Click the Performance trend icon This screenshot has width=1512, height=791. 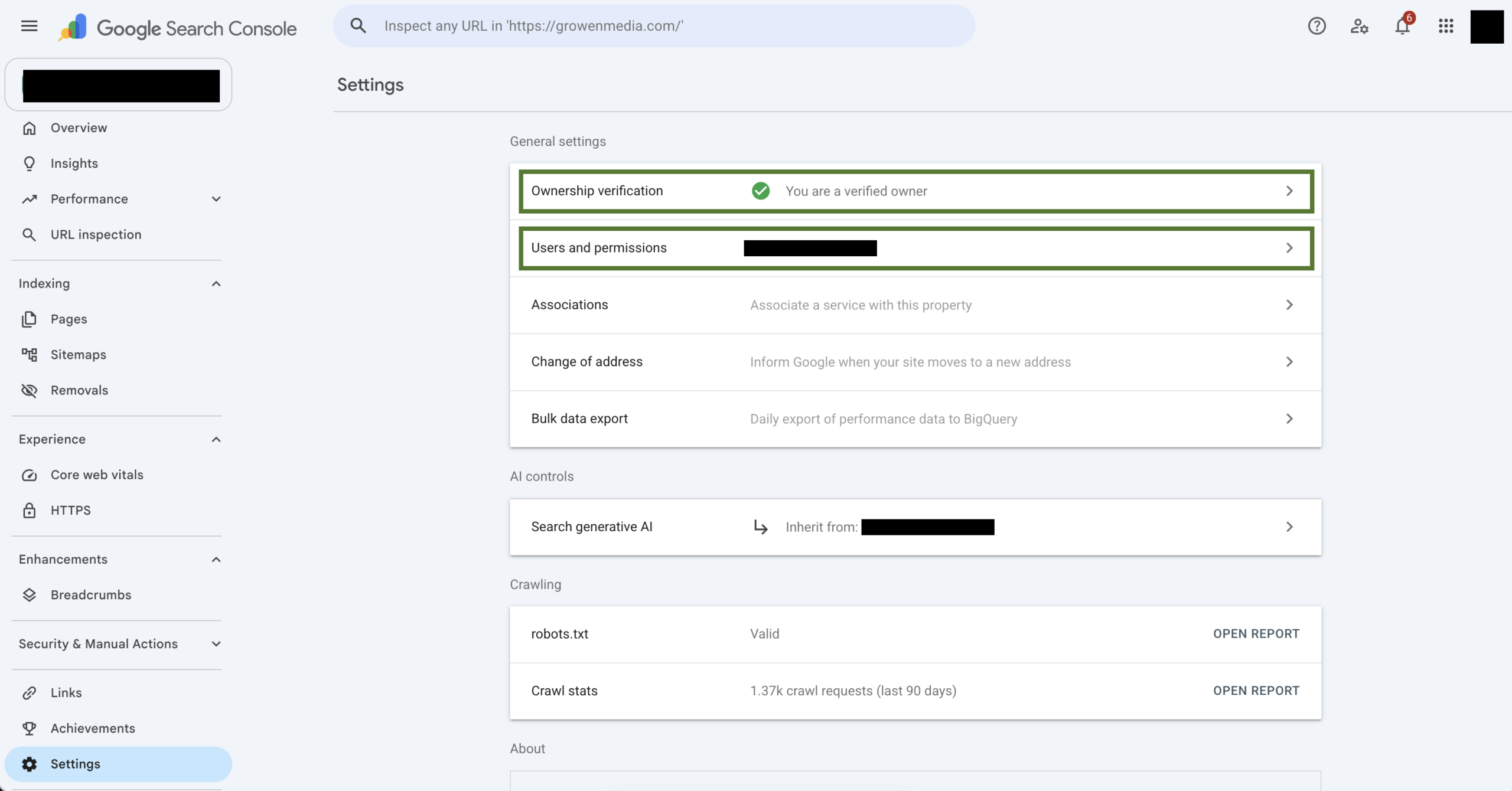click(29, 199)
